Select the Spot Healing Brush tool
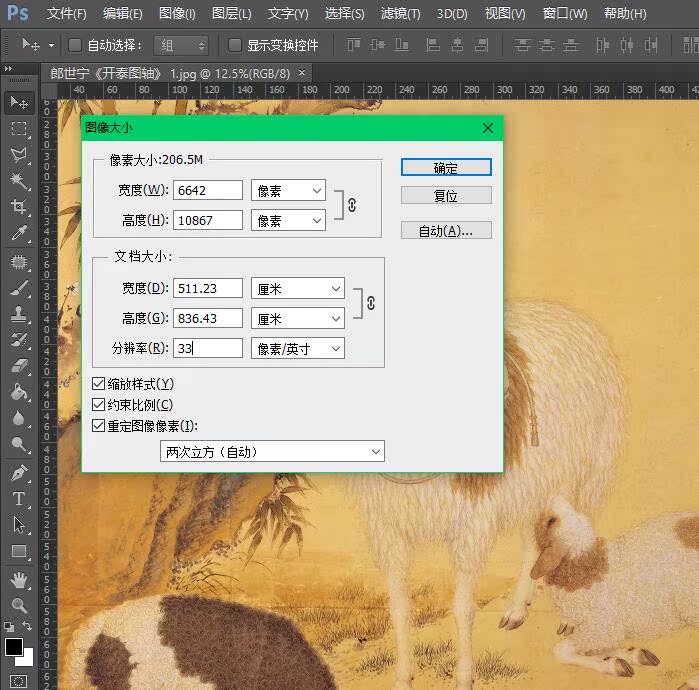 tap(19, 262)
